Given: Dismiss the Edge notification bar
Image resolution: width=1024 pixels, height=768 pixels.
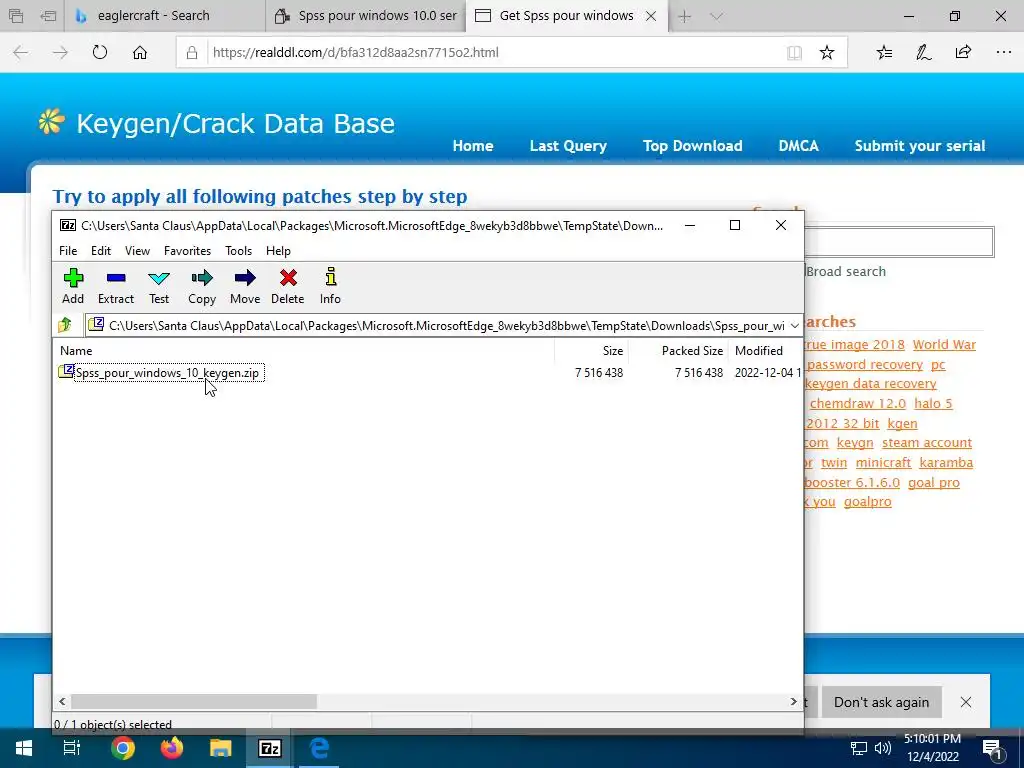Looking at the screenshot, I should pos(966,702).
